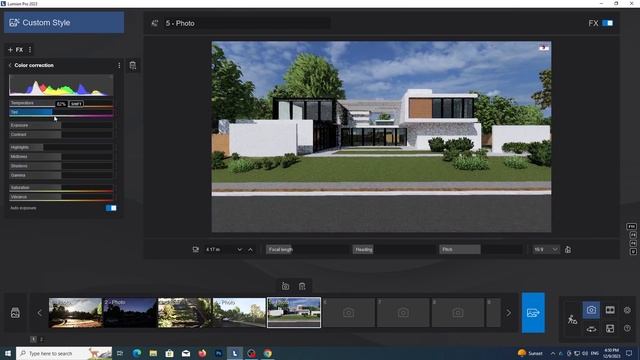The width and height of the screenshot is (640, 360).
Task: Select Photo mode camera icon
Action: click(591, 310)
